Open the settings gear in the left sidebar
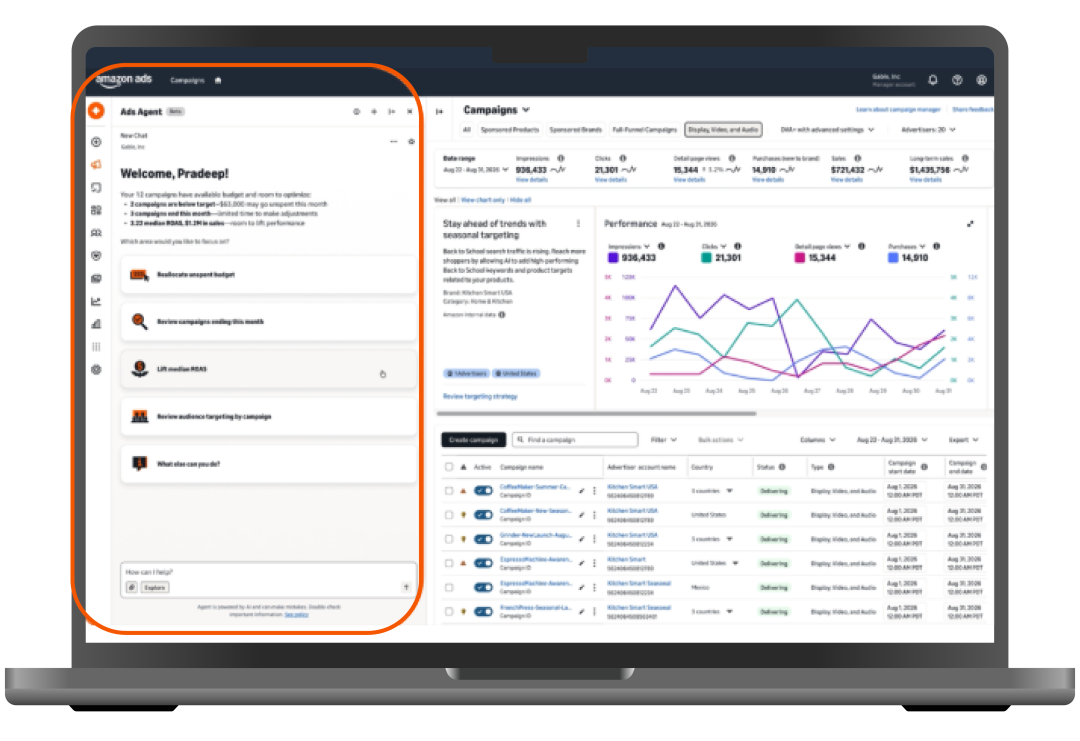The height and width of the screenshot is (741, 1080). tap(96, 370)
